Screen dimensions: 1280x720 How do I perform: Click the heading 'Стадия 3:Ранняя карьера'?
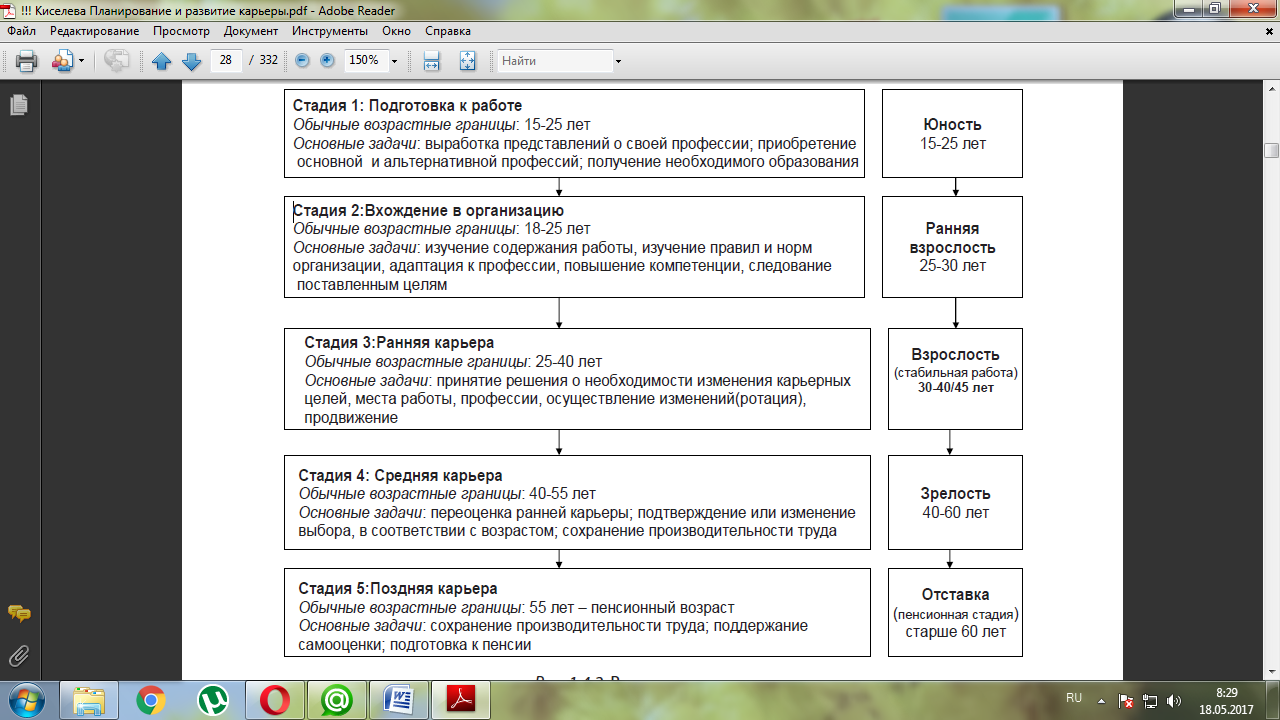coord(399,343)
